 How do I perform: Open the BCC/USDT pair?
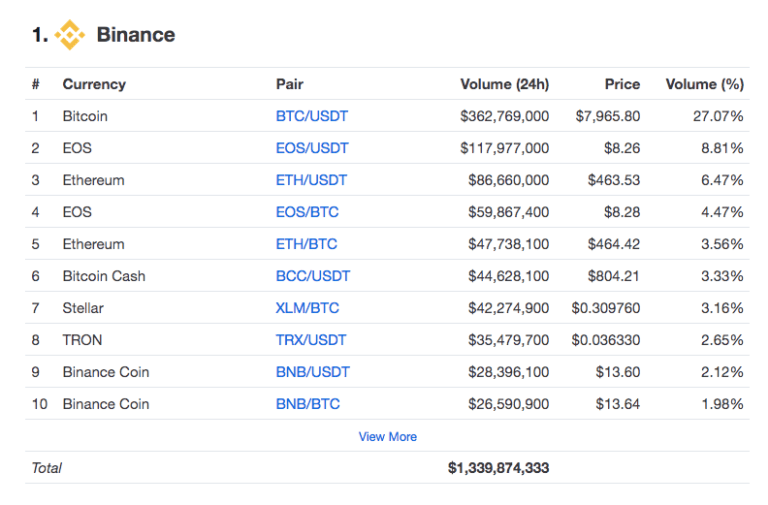[313, 276]
